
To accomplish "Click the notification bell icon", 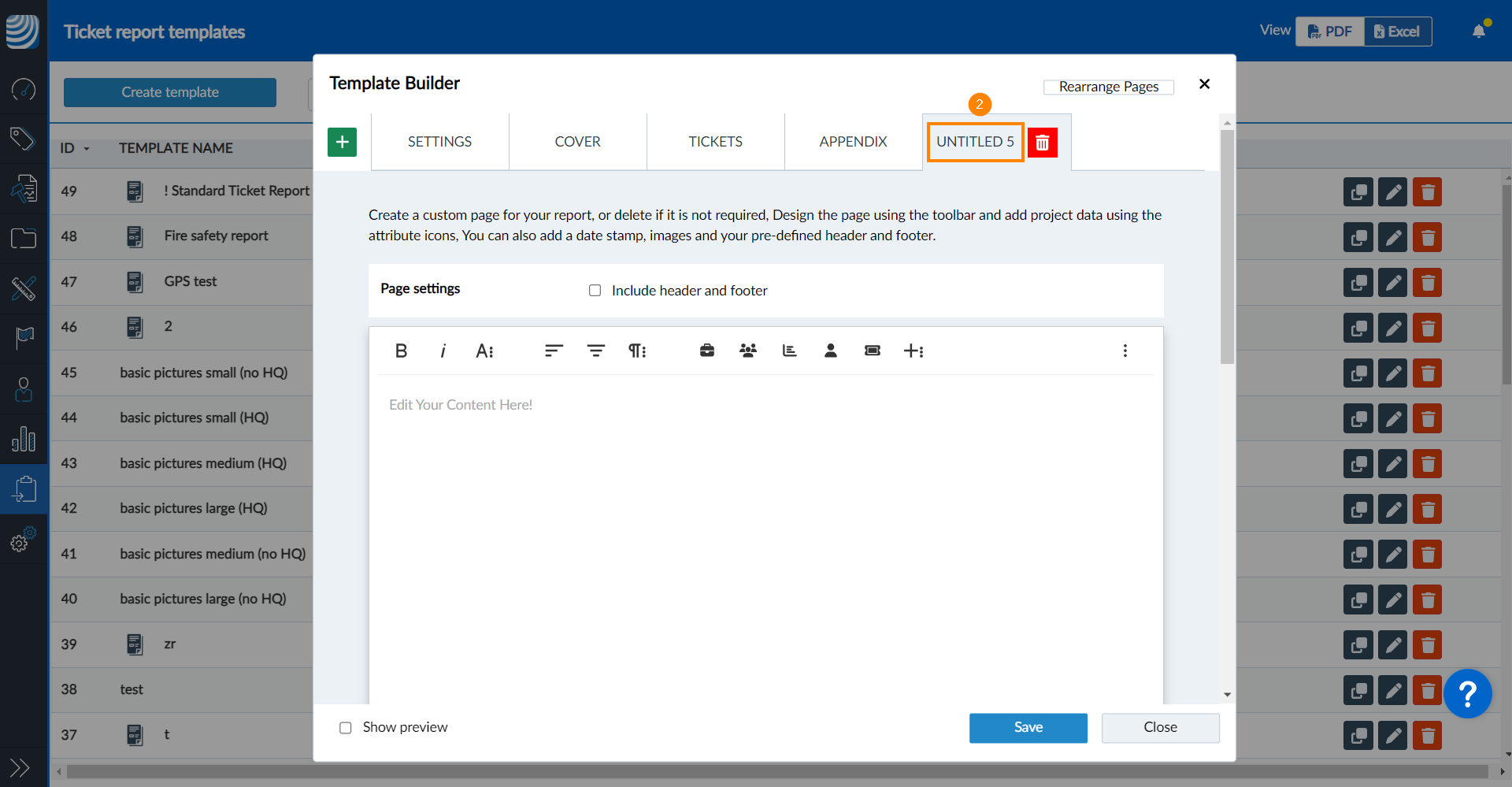I will coord(1478,32).
